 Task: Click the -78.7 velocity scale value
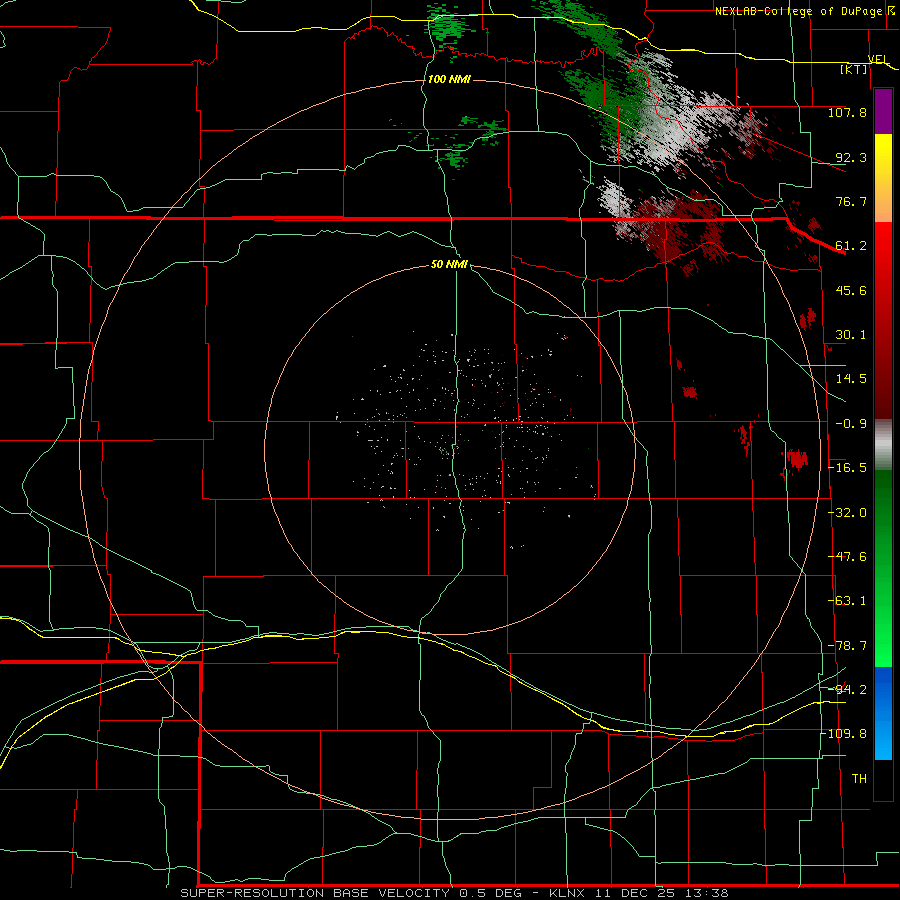pyautogui.click(x=847, y=646)
